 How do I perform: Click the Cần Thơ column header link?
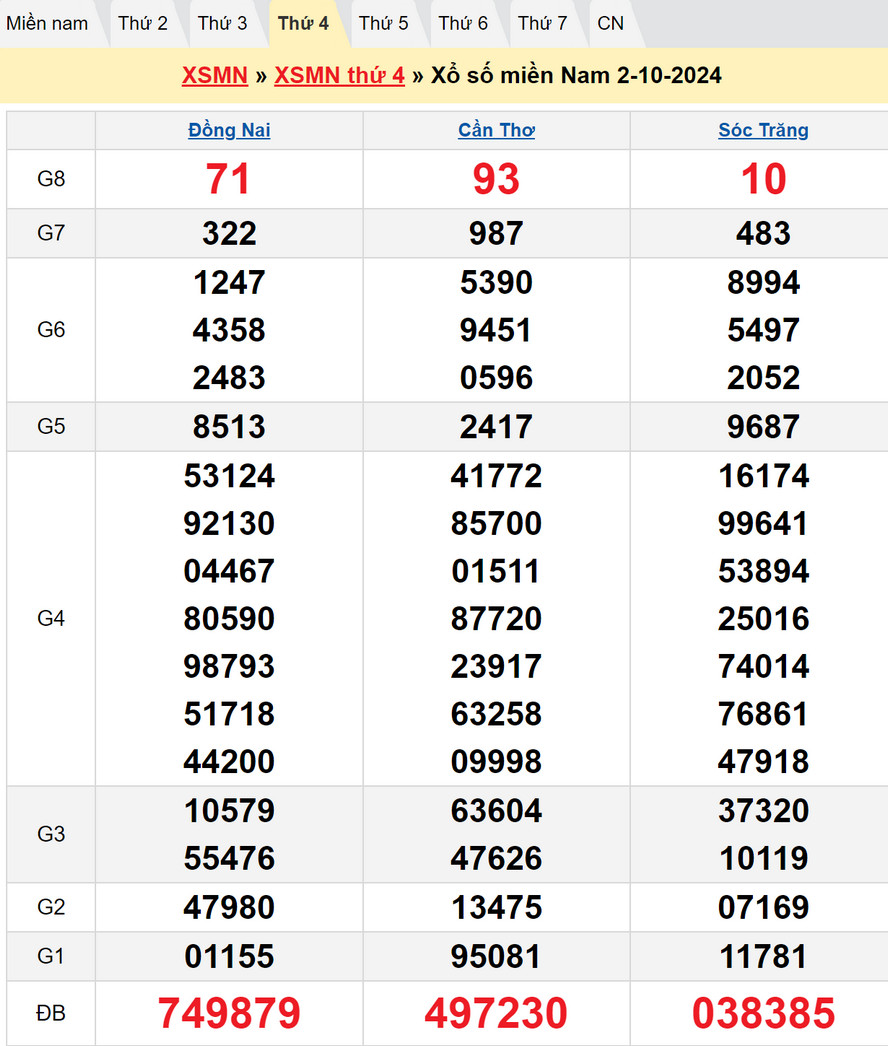tap(496, 130)
